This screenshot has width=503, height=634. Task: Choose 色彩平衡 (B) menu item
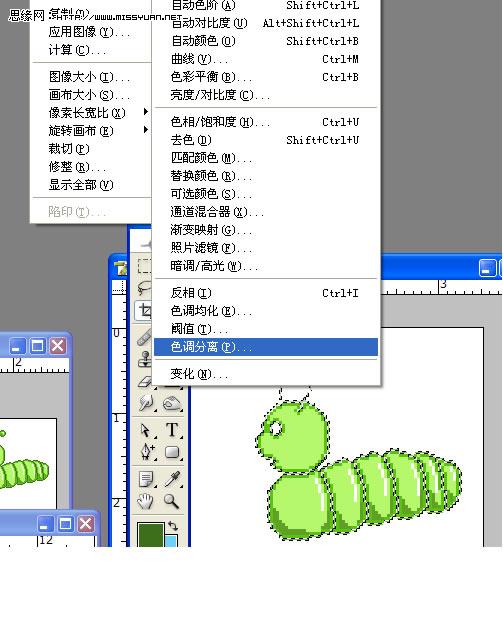point(266,77)
